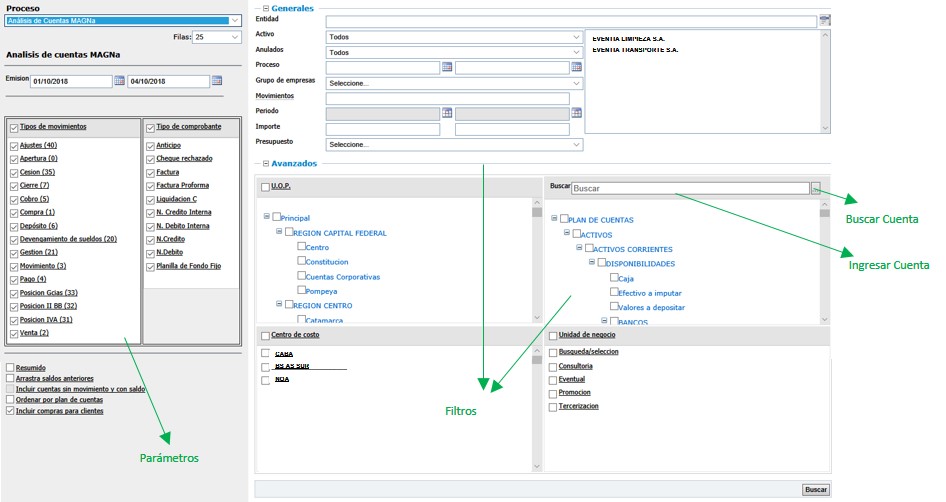Enable the Resumido checkbox
Screen dimensions: 946x502
[x=10, y=368]
